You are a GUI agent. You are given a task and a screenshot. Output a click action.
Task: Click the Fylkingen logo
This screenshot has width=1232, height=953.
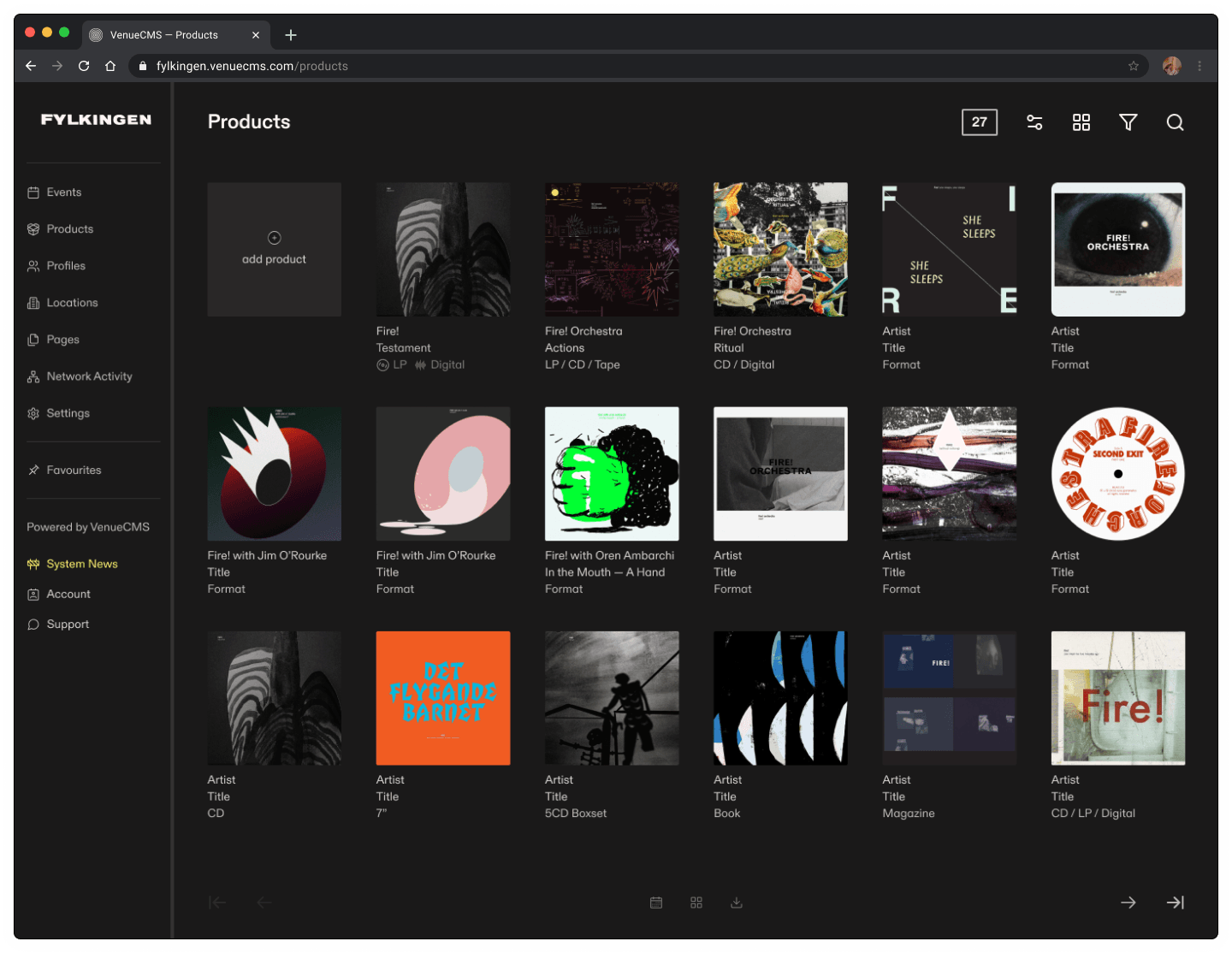pyautogui.click(x=96, y=120)
